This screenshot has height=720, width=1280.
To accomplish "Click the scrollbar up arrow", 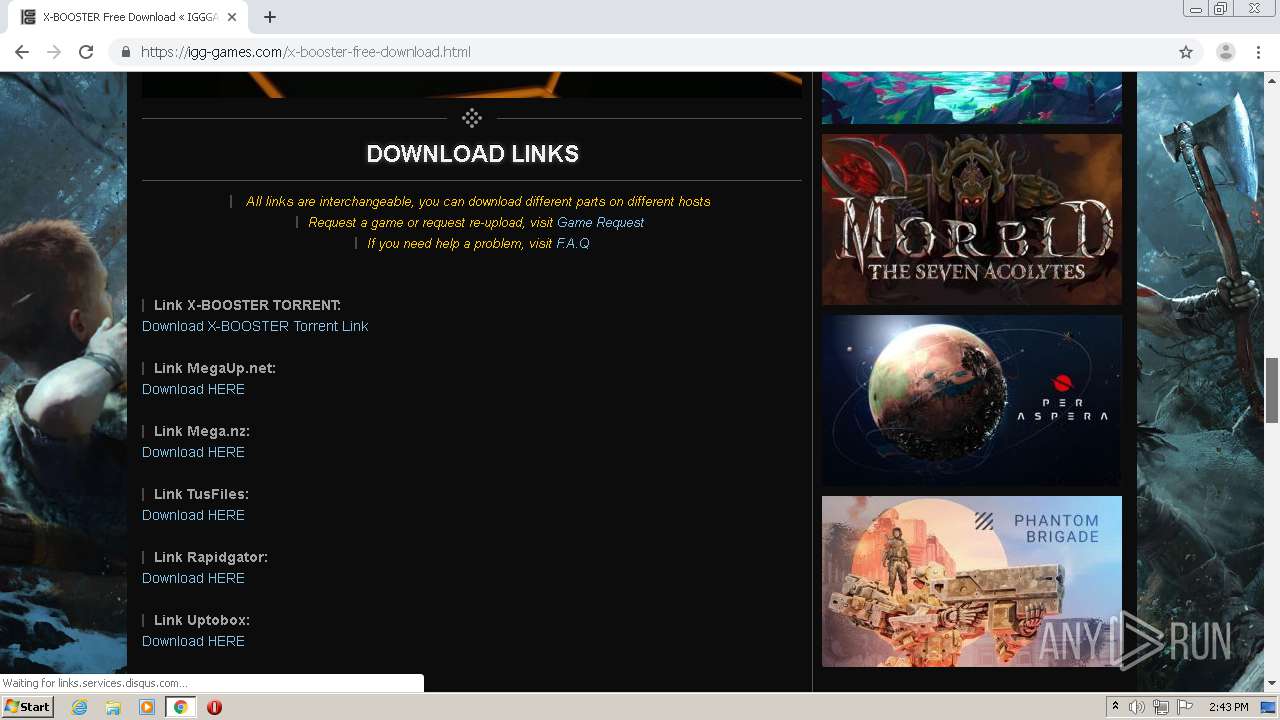I will [x=1272, y=80].
